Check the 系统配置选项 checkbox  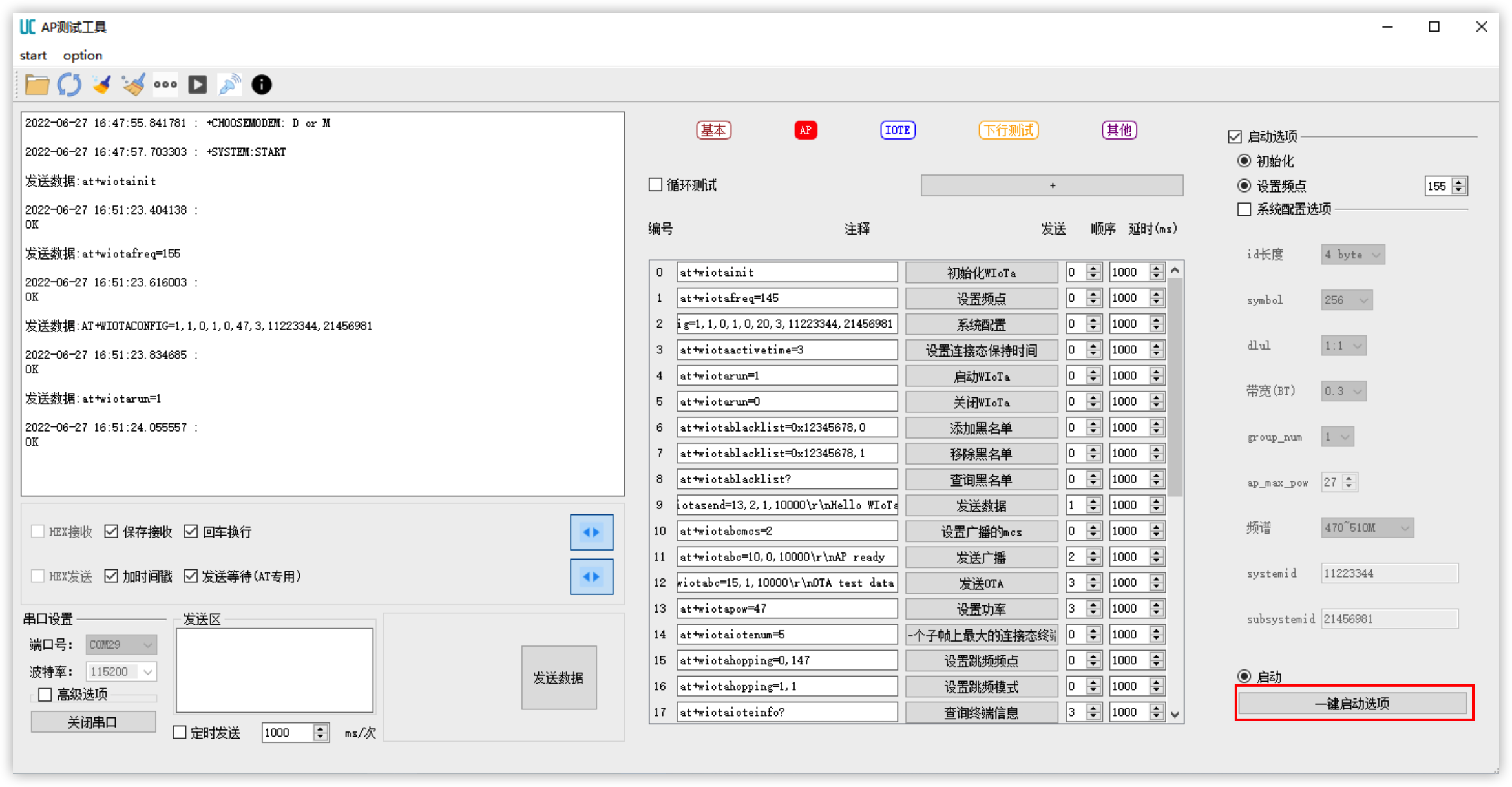coord(1244,209)
